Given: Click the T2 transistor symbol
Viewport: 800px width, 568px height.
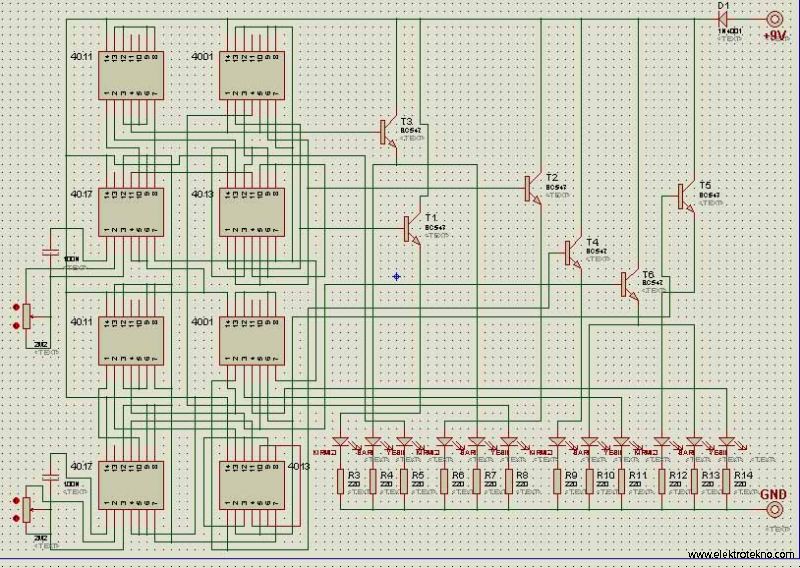Looking at the screenshot, I should [533, 189].
